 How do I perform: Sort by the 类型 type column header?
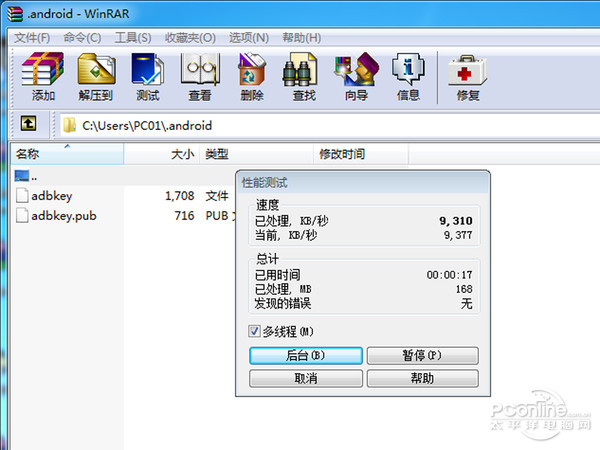click(256, 154)
